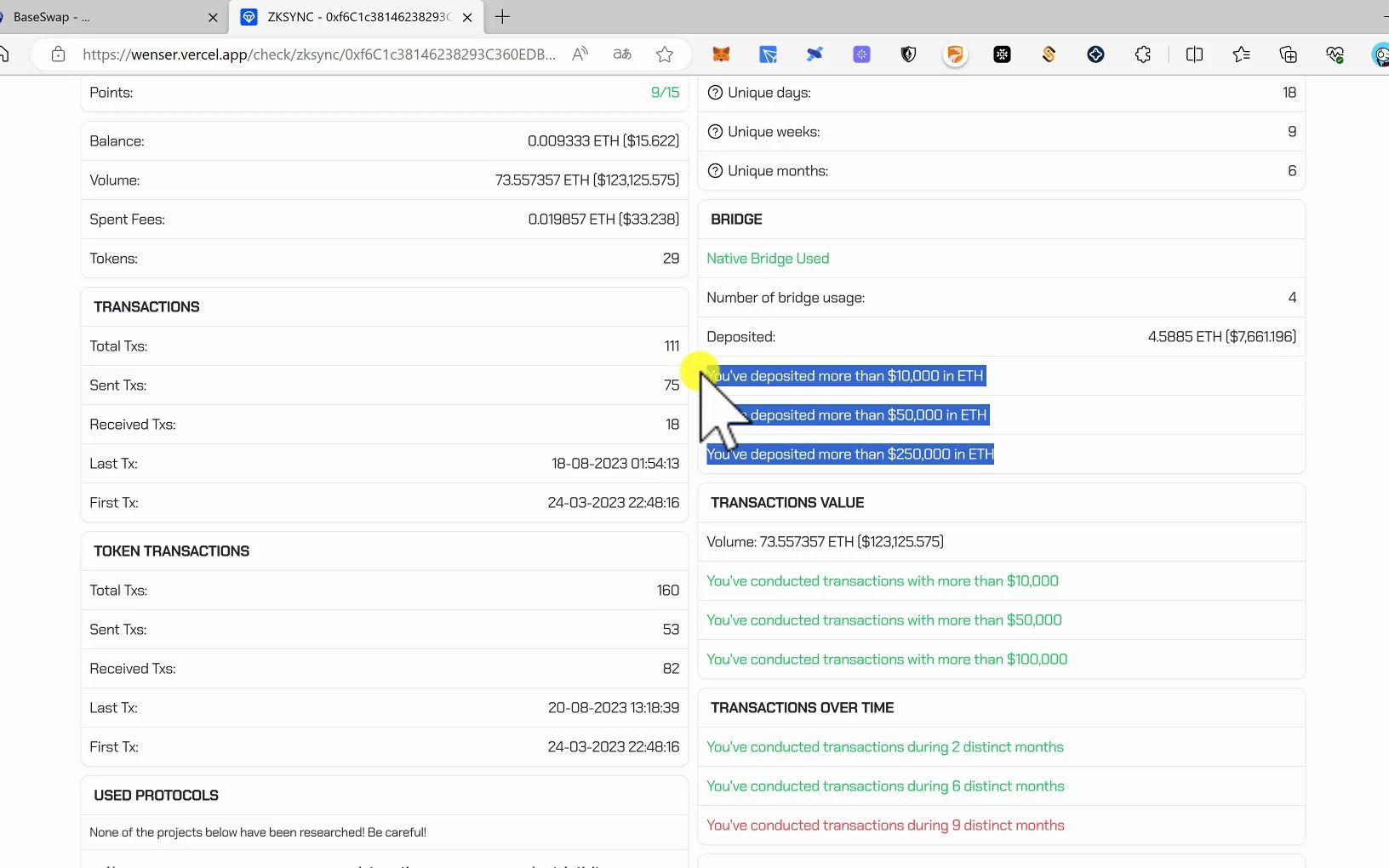Switch to the BaseSwap tab
This screenshot has height=868, width=1389.
(x=102, y=17)
